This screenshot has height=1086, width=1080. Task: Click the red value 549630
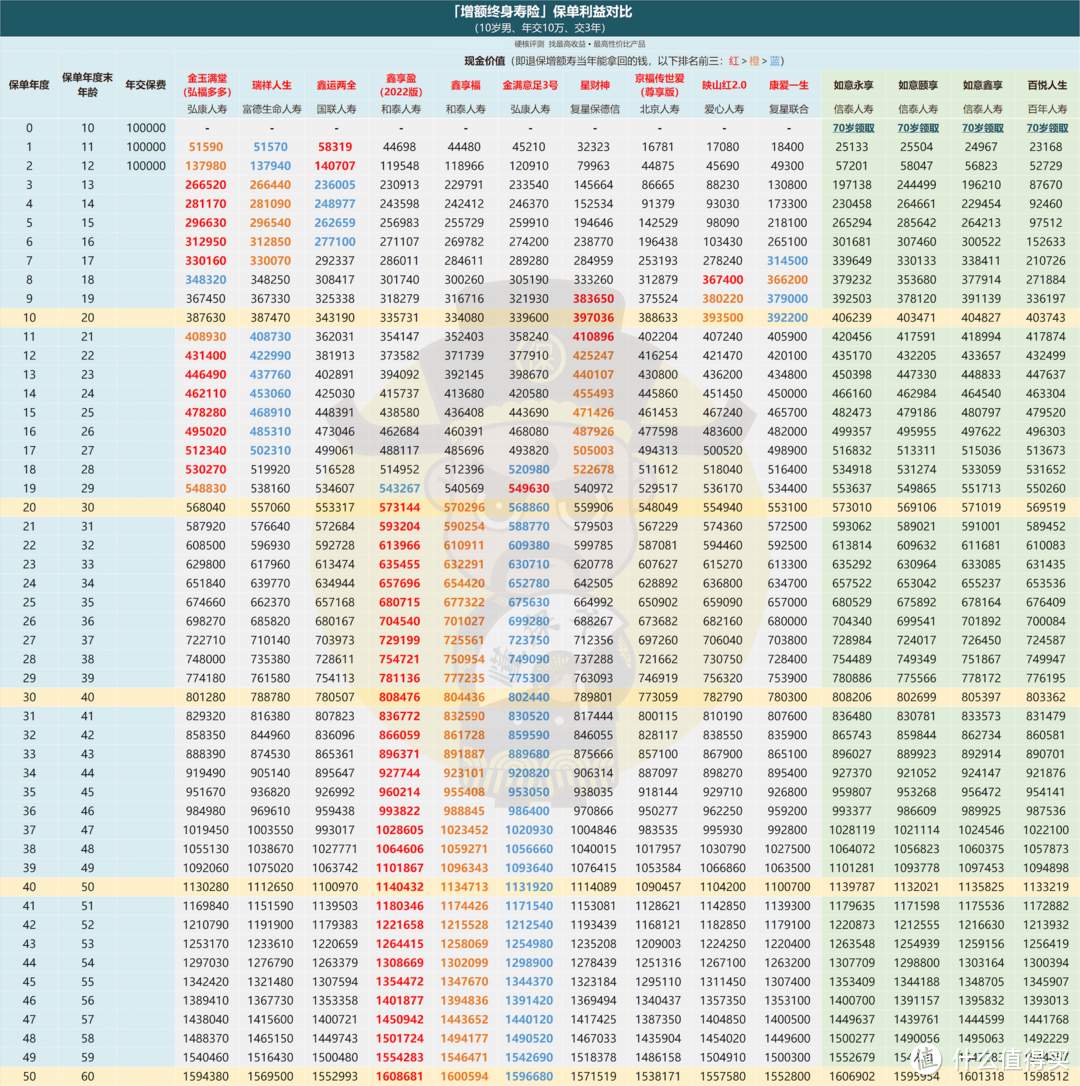pyautogui.click(x=529, y=488)
